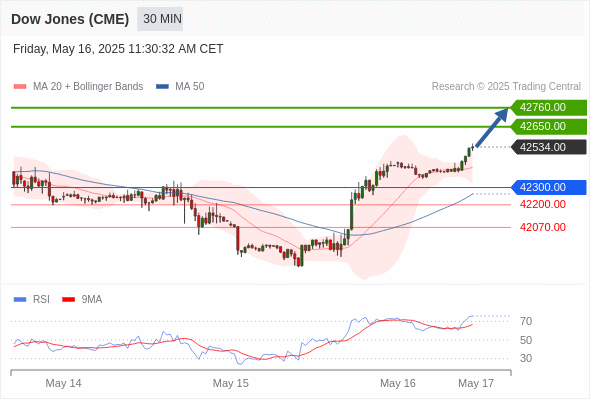Viewport: 590px width, 400px height.
Task: Click the 30 MIN timeframe badge
Action: [x=160, y=19]
